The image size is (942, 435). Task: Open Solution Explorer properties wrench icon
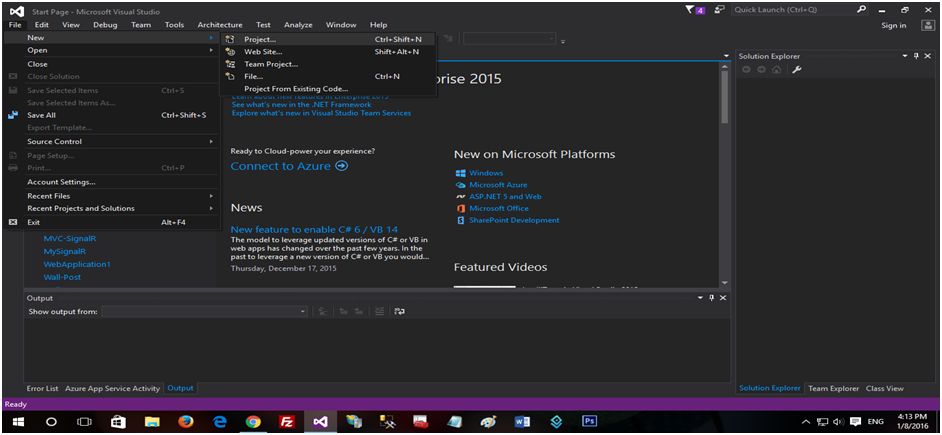pyautogui.click(x=797, y=70)
